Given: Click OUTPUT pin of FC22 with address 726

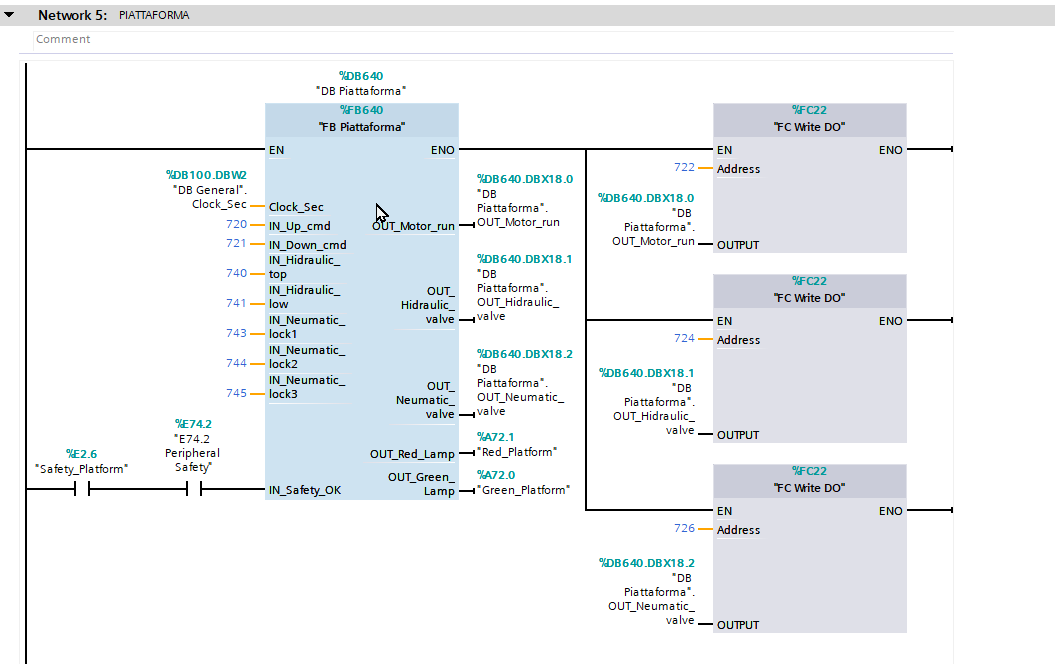Looking at the screenshot, I should click(x=738, y=625).
